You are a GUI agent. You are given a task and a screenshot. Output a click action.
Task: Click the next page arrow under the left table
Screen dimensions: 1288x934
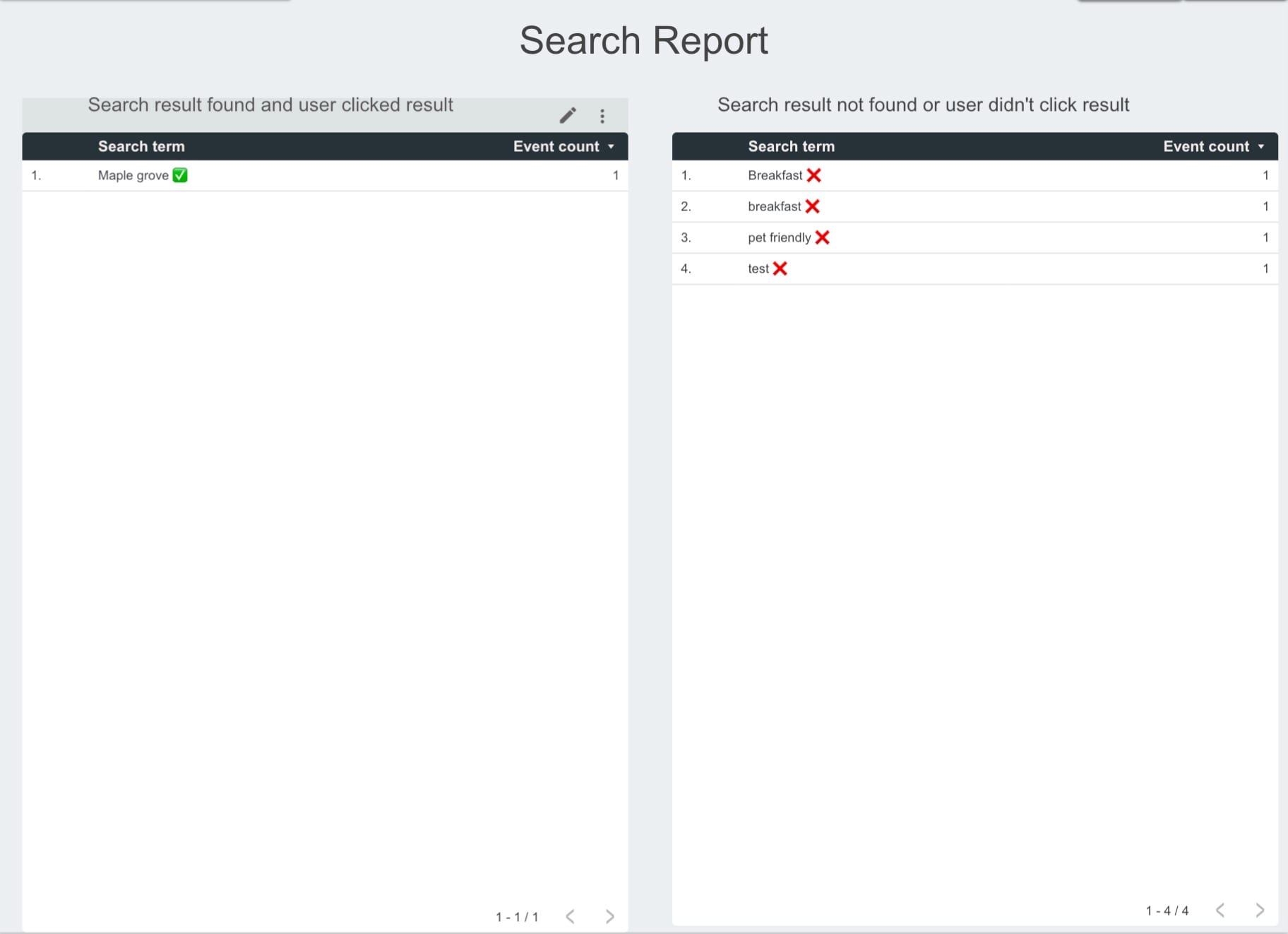pos(610,916)
